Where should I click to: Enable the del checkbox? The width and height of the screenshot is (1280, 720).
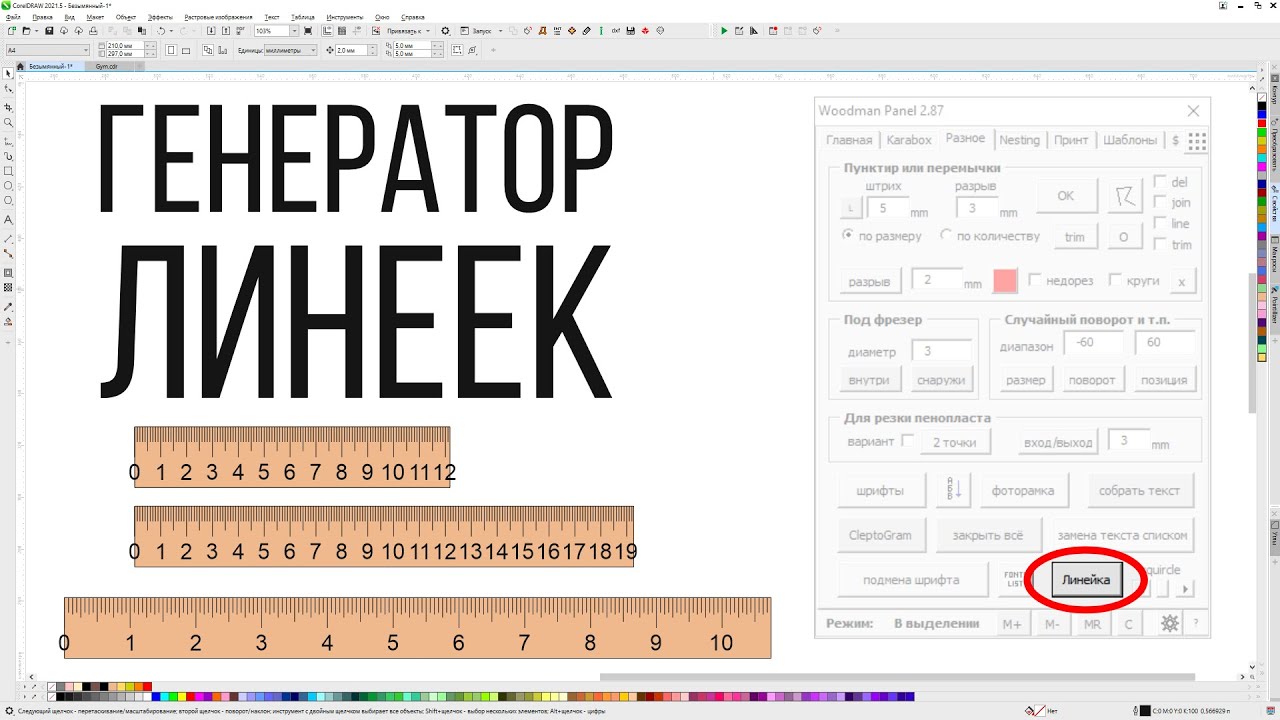(1160, 181)
